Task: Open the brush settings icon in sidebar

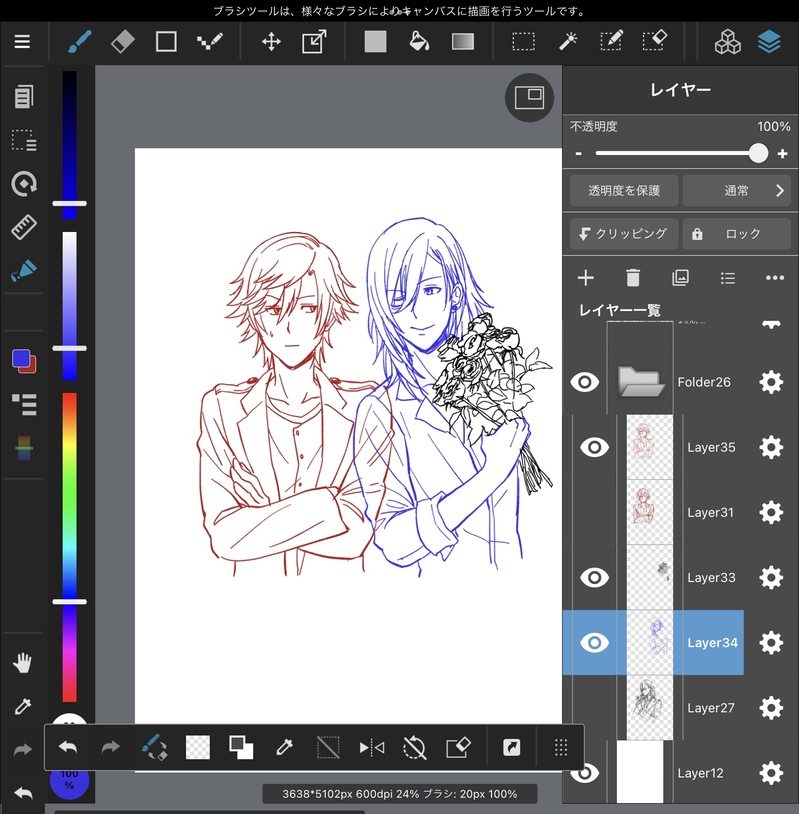Action: 24,270
